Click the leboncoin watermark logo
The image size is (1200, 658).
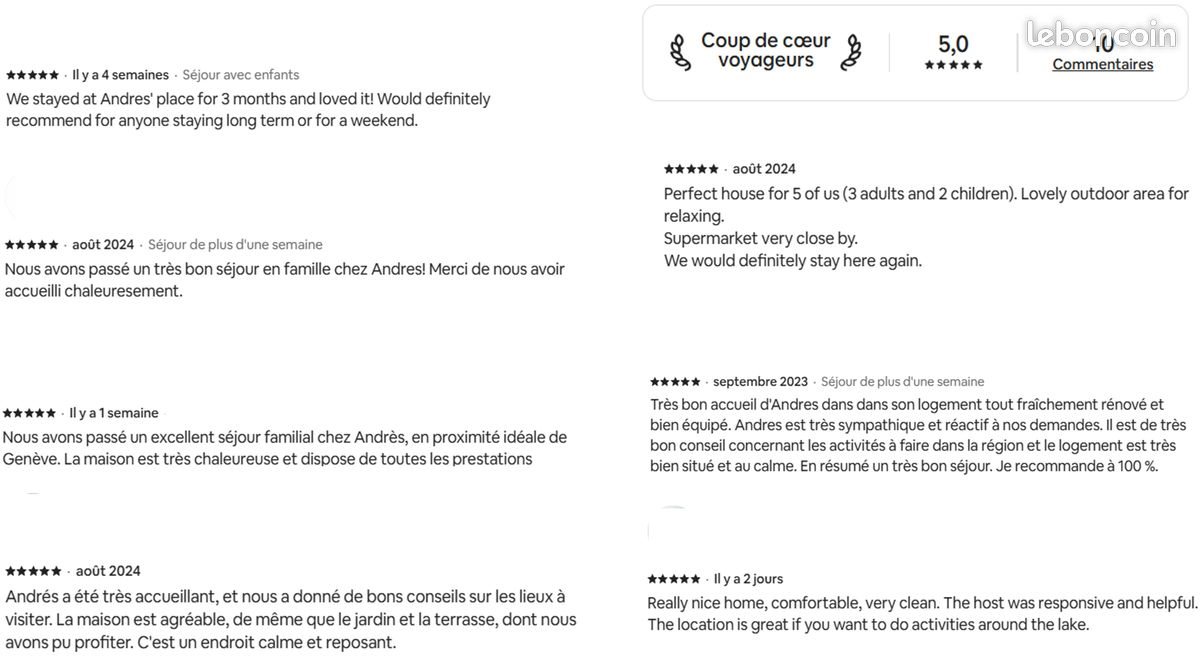pyautogui.click(x=1101, y=34)
